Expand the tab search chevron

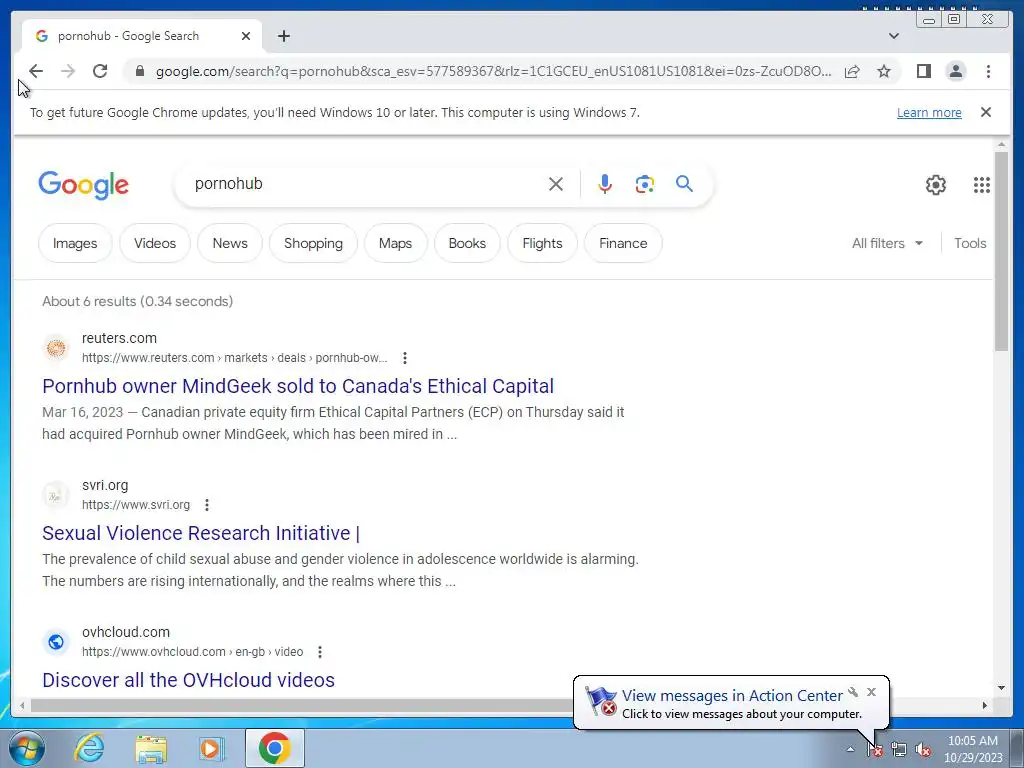894,36
